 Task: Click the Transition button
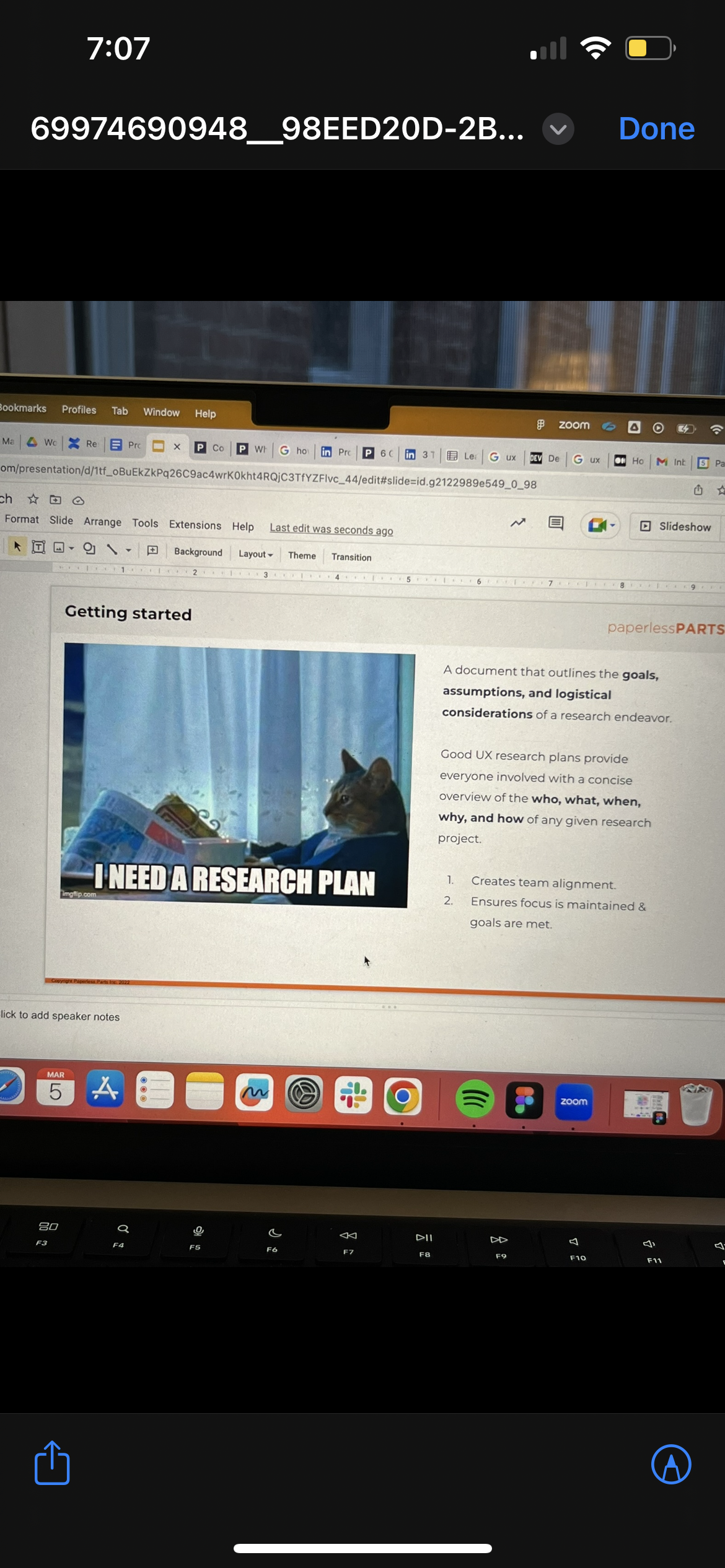tap(351, 557)
